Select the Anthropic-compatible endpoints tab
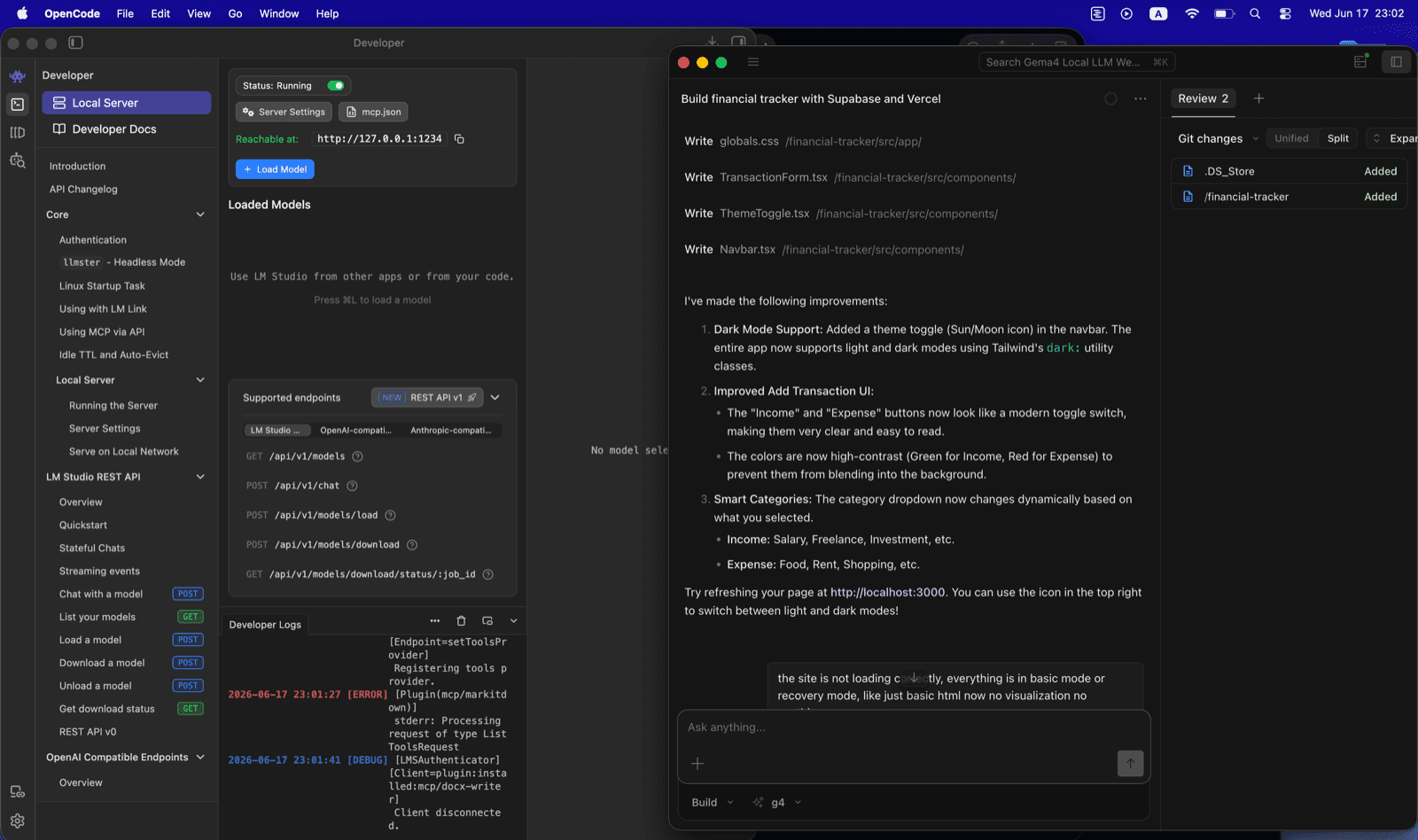The height and width of the screenshot is (840, 1418). pyautogui.click(x=450, y=431)
